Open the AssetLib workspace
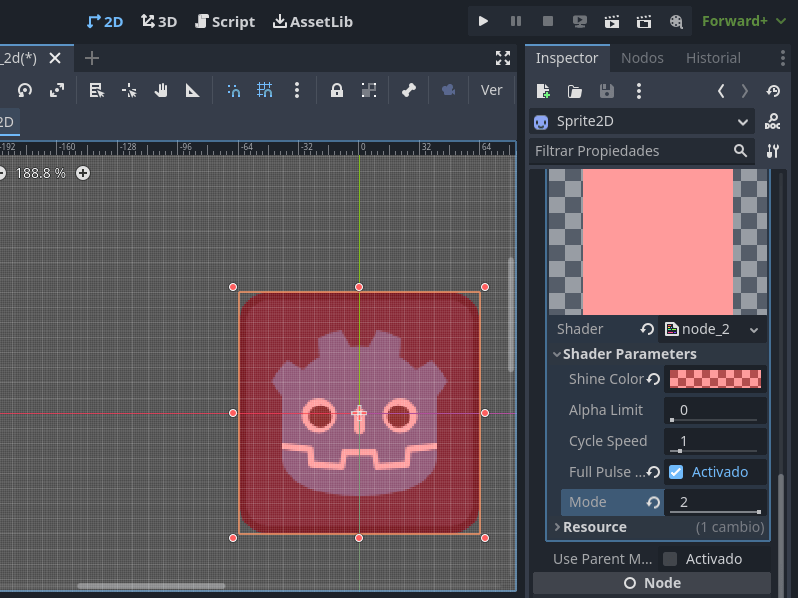 [312, 21]
